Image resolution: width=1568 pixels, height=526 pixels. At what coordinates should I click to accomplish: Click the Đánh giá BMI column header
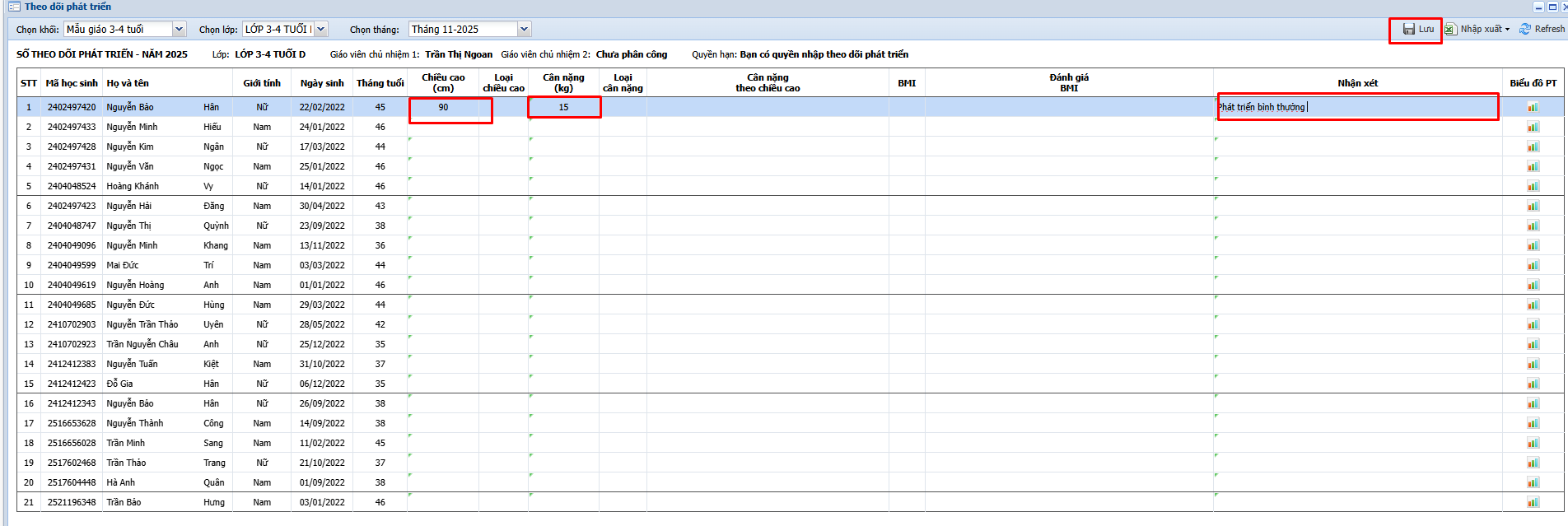[x=1069, y=82]
